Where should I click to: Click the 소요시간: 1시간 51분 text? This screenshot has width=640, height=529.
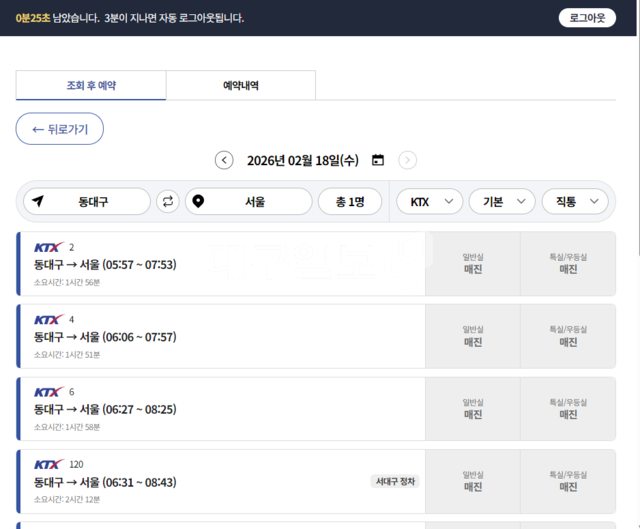pos(67,355)
